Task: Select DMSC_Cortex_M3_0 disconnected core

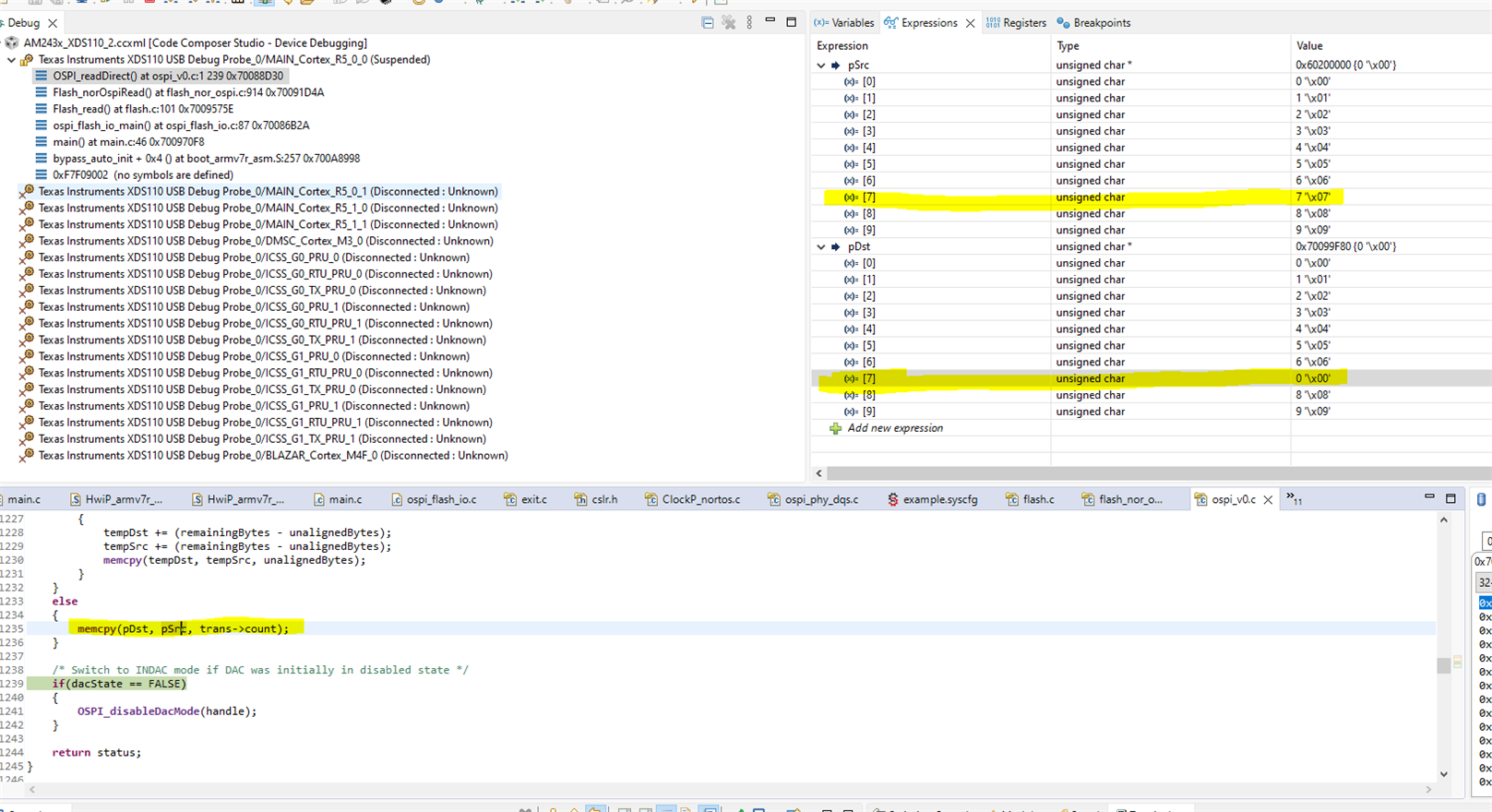Action: coord(266,242)
